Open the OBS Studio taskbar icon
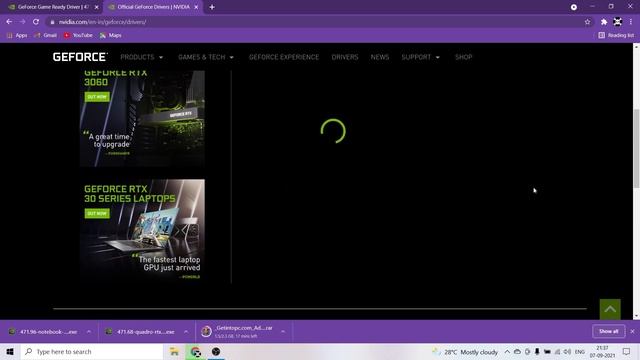This screenshot has width=640, height=360. [x=216, y=351]
